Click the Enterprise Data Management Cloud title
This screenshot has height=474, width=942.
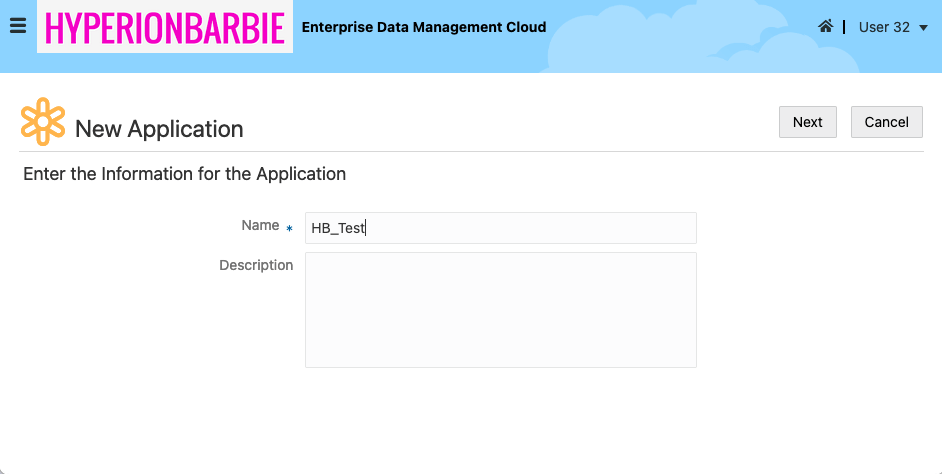pyautogui.click(x=423, y=27)
